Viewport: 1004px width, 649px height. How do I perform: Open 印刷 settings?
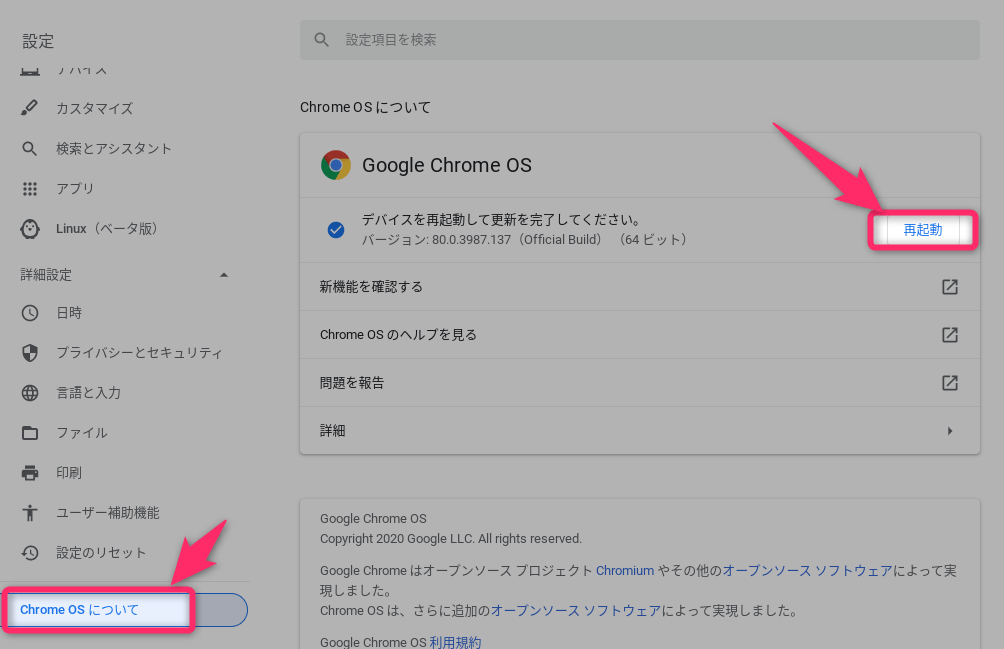[69, 473]
